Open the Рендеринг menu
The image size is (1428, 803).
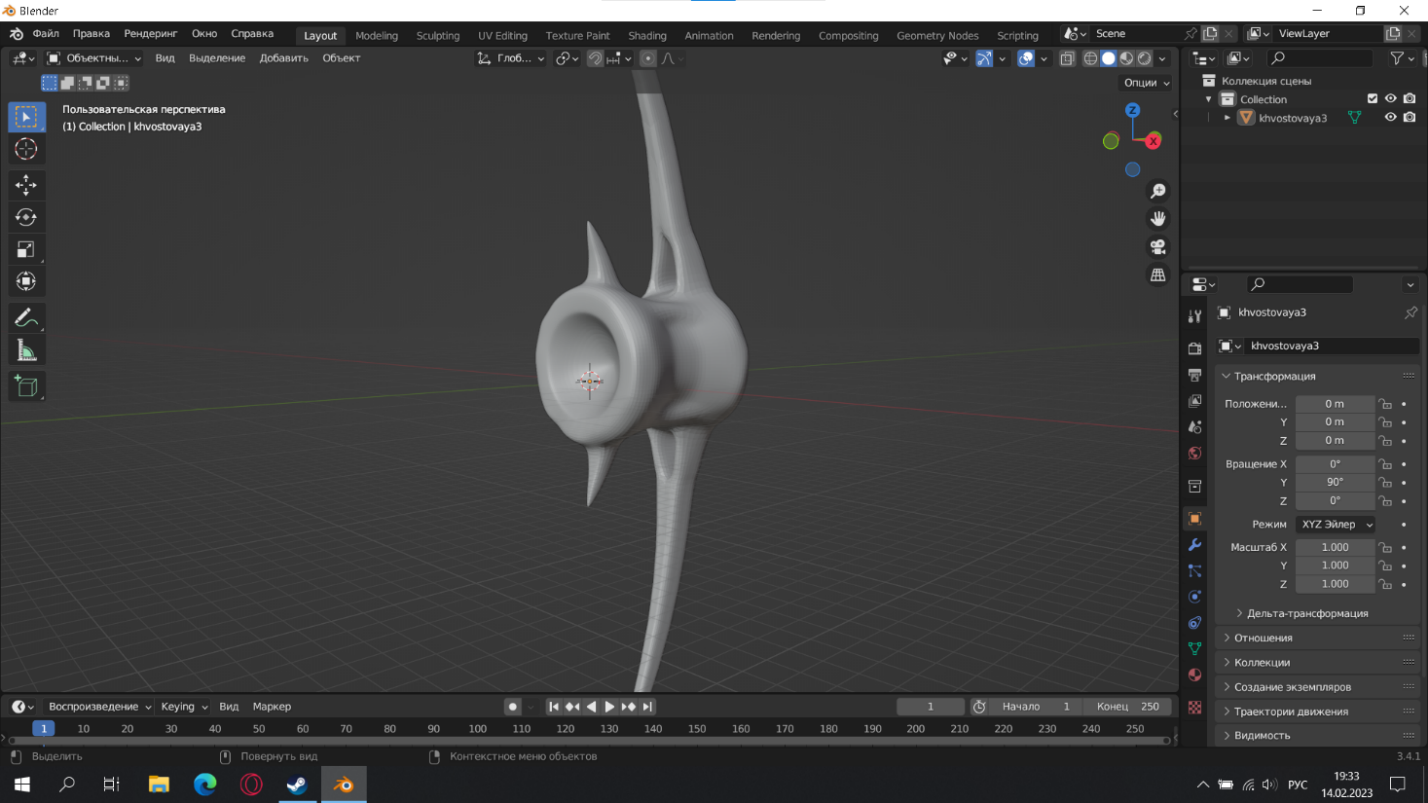coord(150,33)
